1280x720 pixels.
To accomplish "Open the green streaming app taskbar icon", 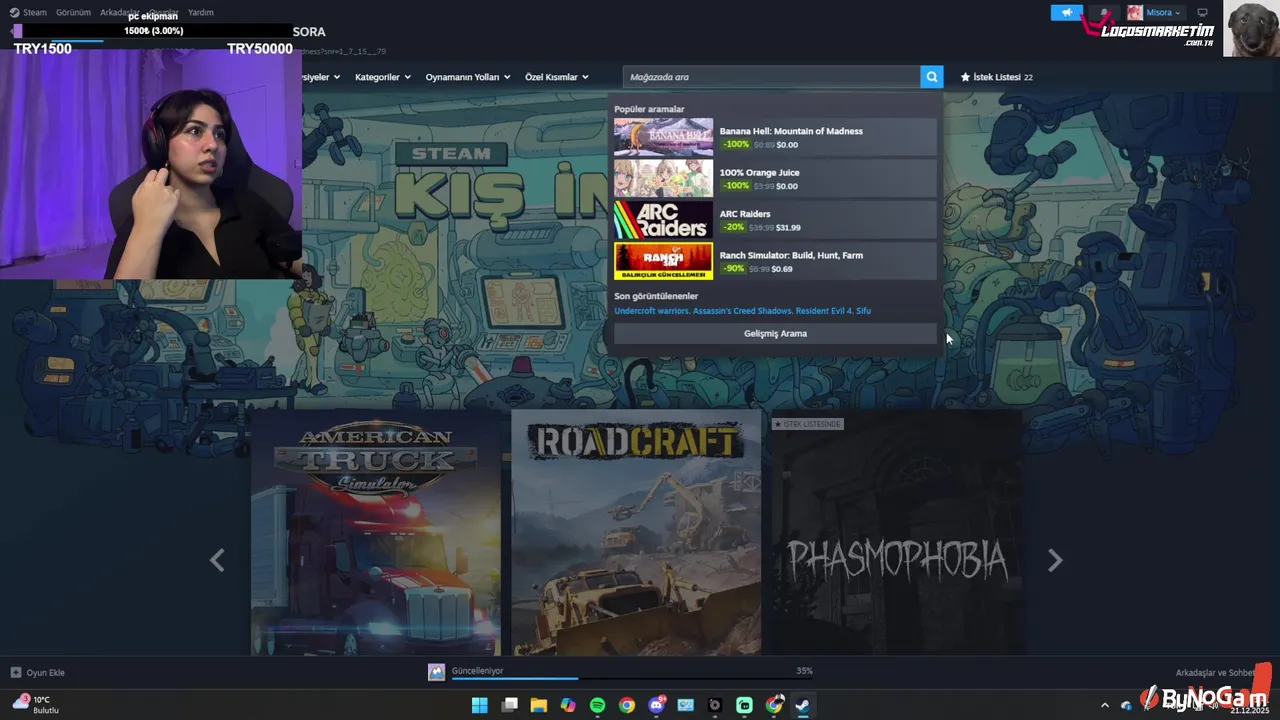I will 744,705.
